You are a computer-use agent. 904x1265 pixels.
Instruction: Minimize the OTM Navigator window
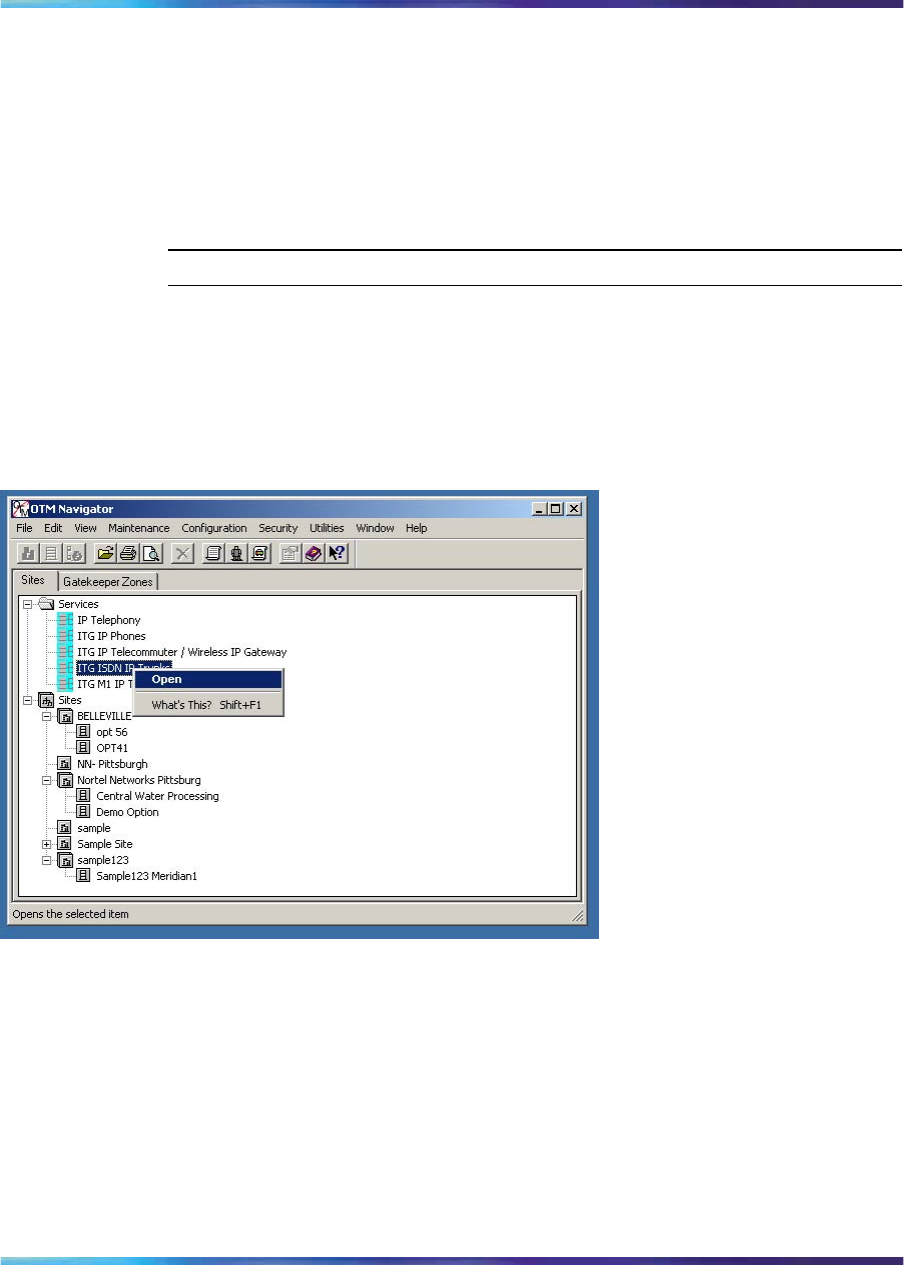(x=541, y=508)
